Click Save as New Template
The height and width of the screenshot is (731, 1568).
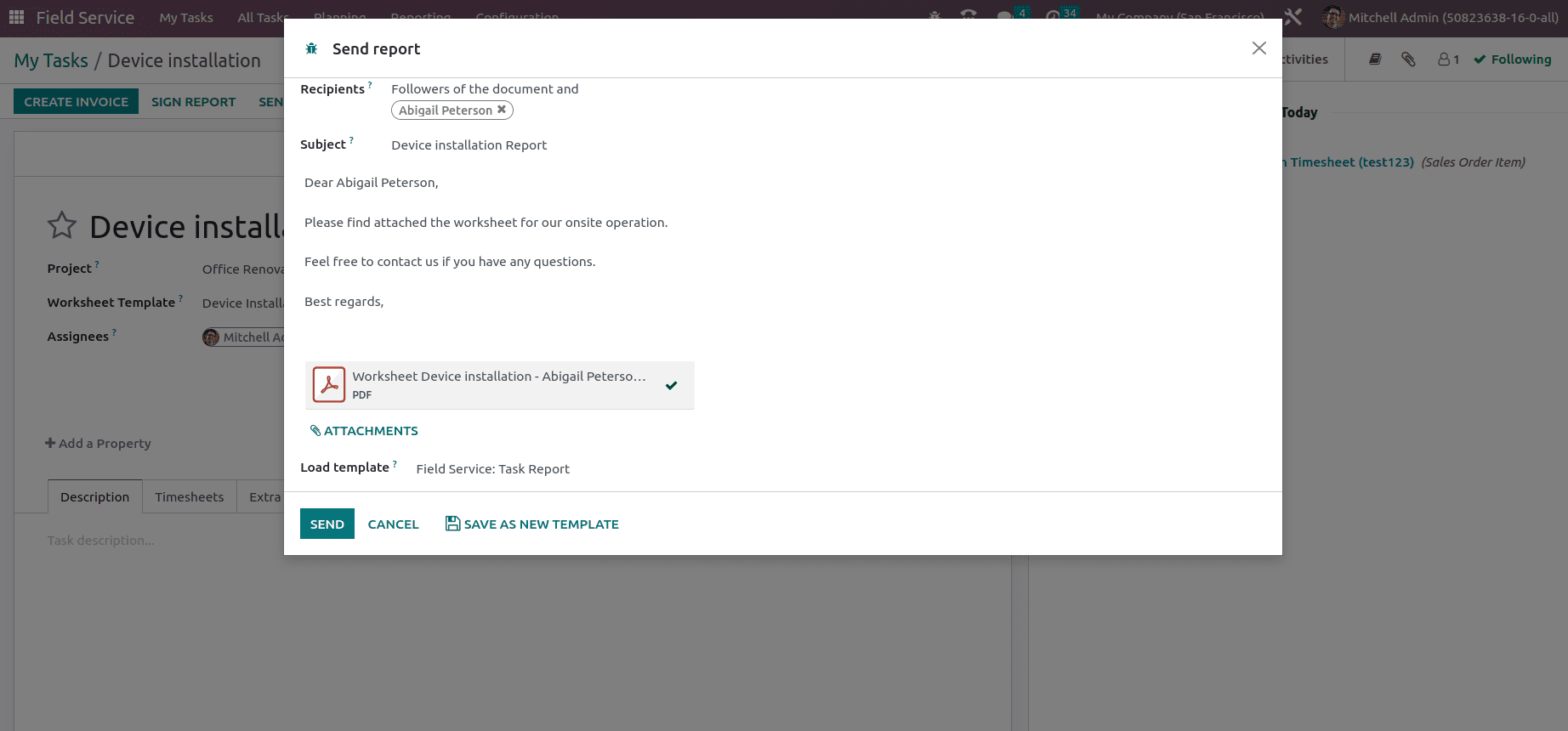[x=532, y=524]
